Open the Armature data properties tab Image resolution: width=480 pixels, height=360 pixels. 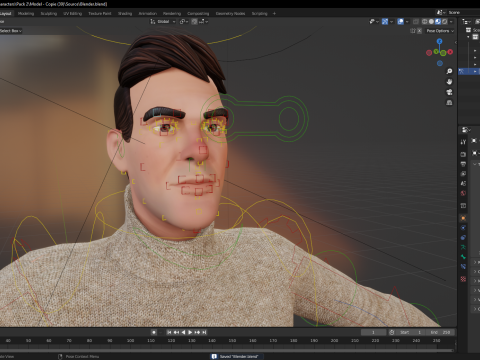point(463,247)
